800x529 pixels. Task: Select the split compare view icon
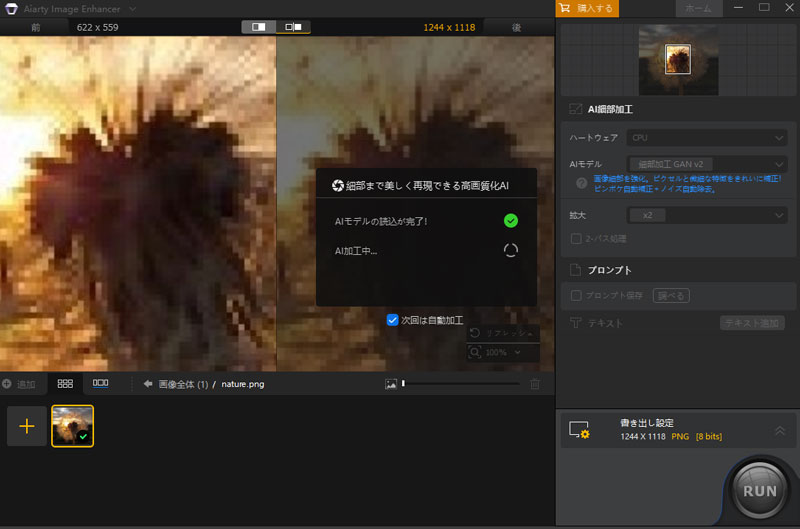(293, 27)
